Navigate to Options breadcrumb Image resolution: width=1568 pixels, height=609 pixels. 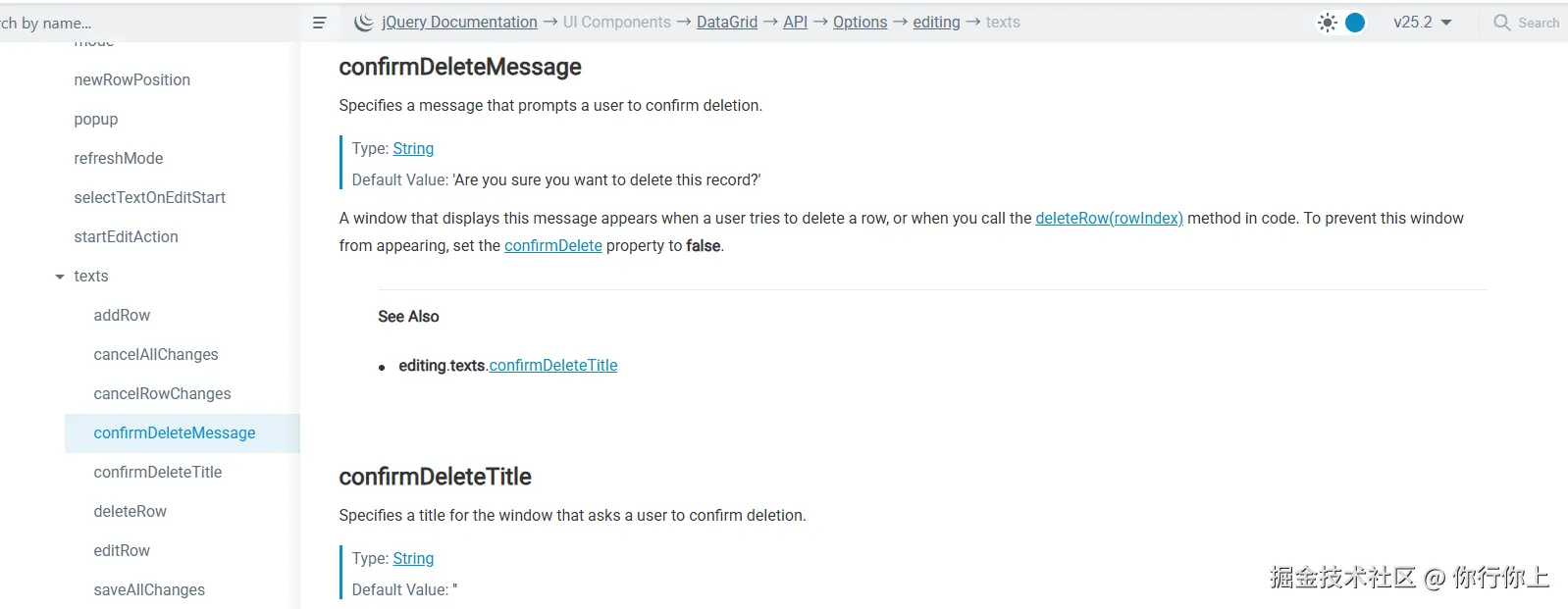860,23
